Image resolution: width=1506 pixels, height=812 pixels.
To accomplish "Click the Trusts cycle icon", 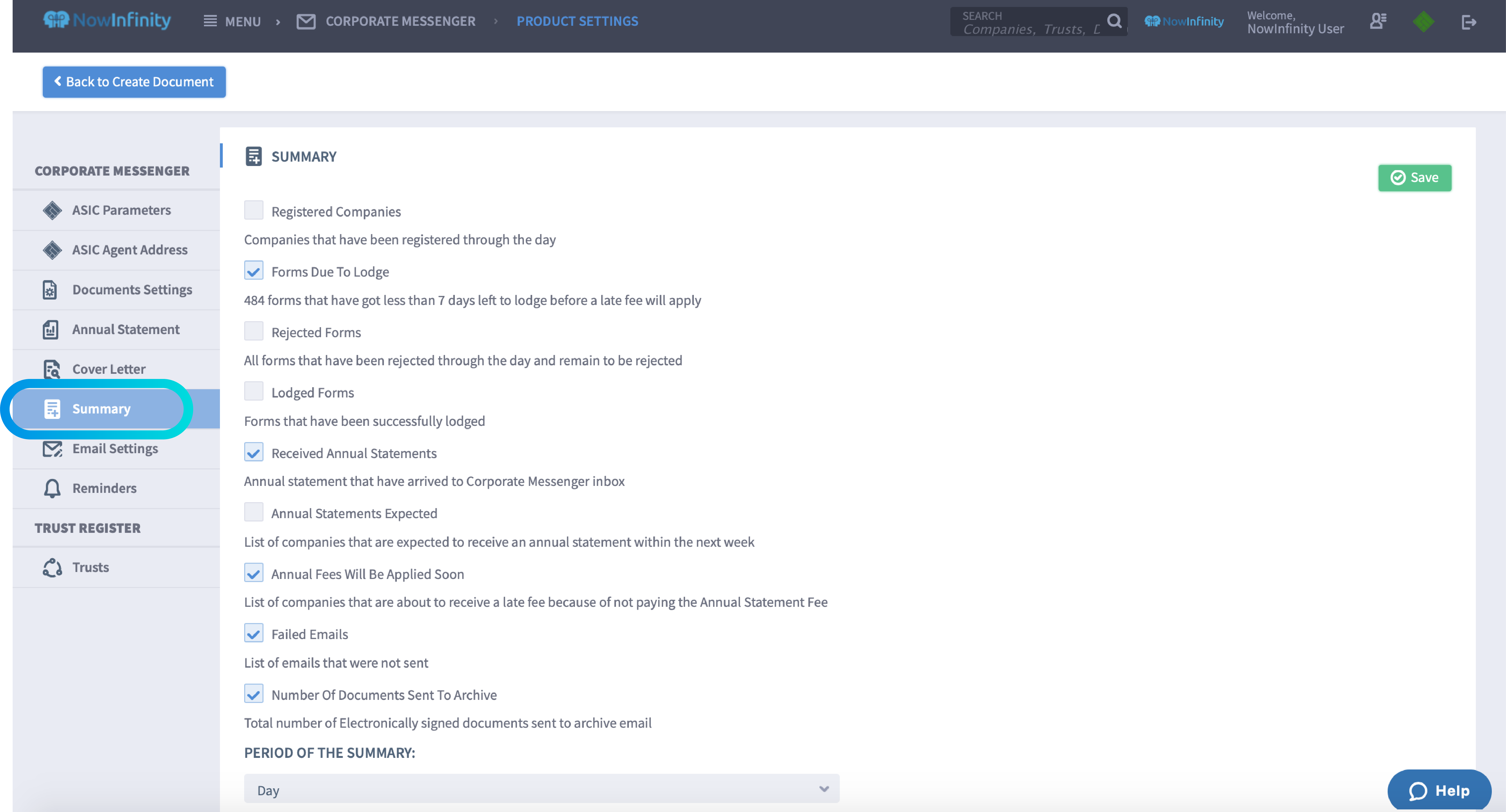I will coord(52,567).
